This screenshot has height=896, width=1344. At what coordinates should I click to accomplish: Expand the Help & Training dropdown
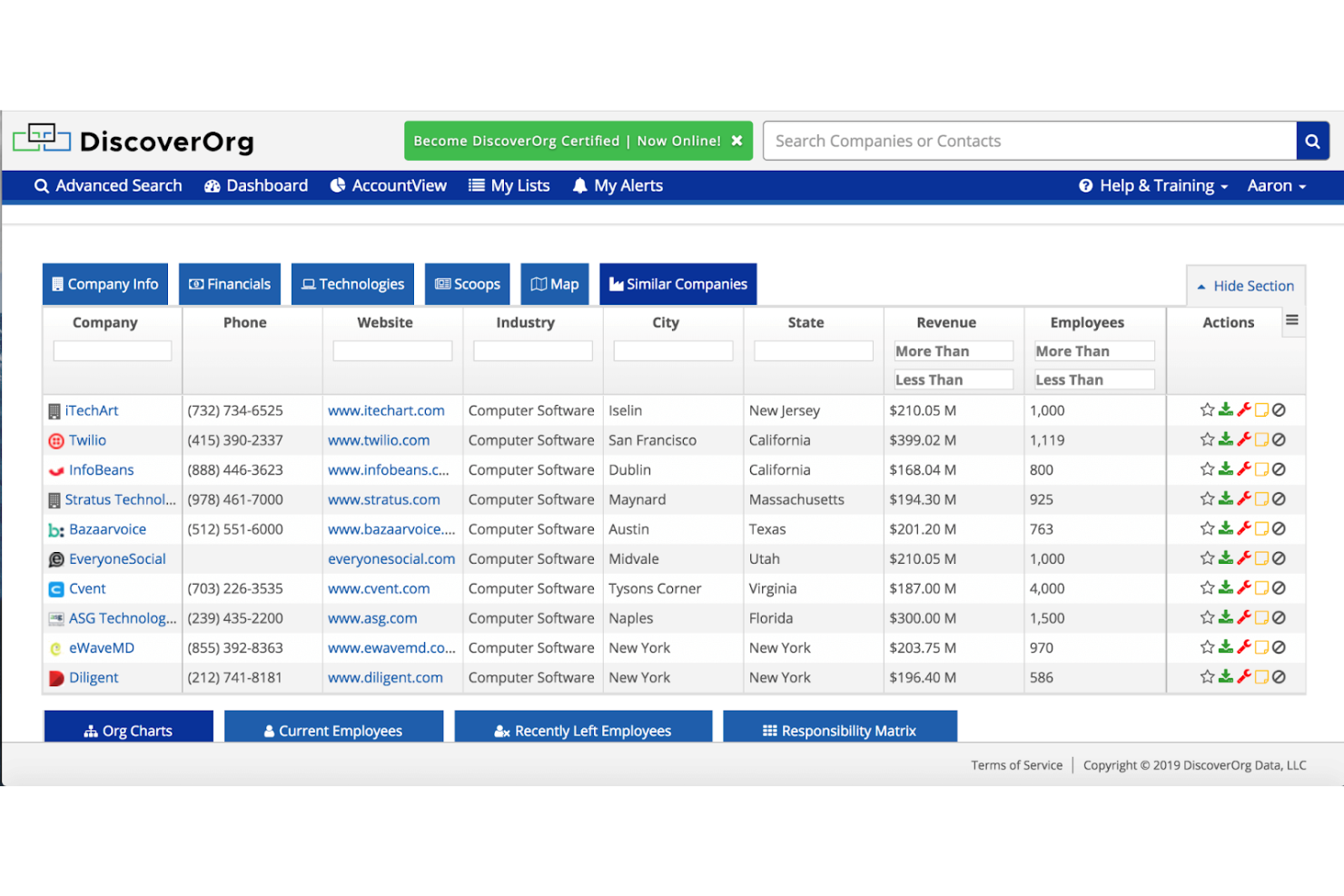click(1153, 186)
